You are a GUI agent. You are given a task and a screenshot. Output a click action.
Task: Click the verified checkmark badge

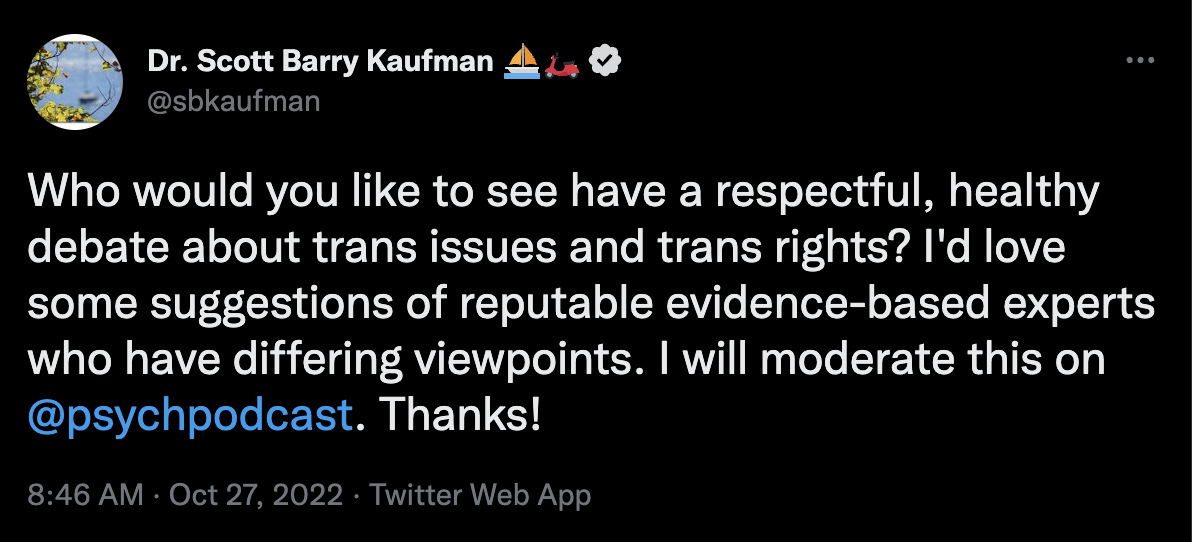[606, 62]
